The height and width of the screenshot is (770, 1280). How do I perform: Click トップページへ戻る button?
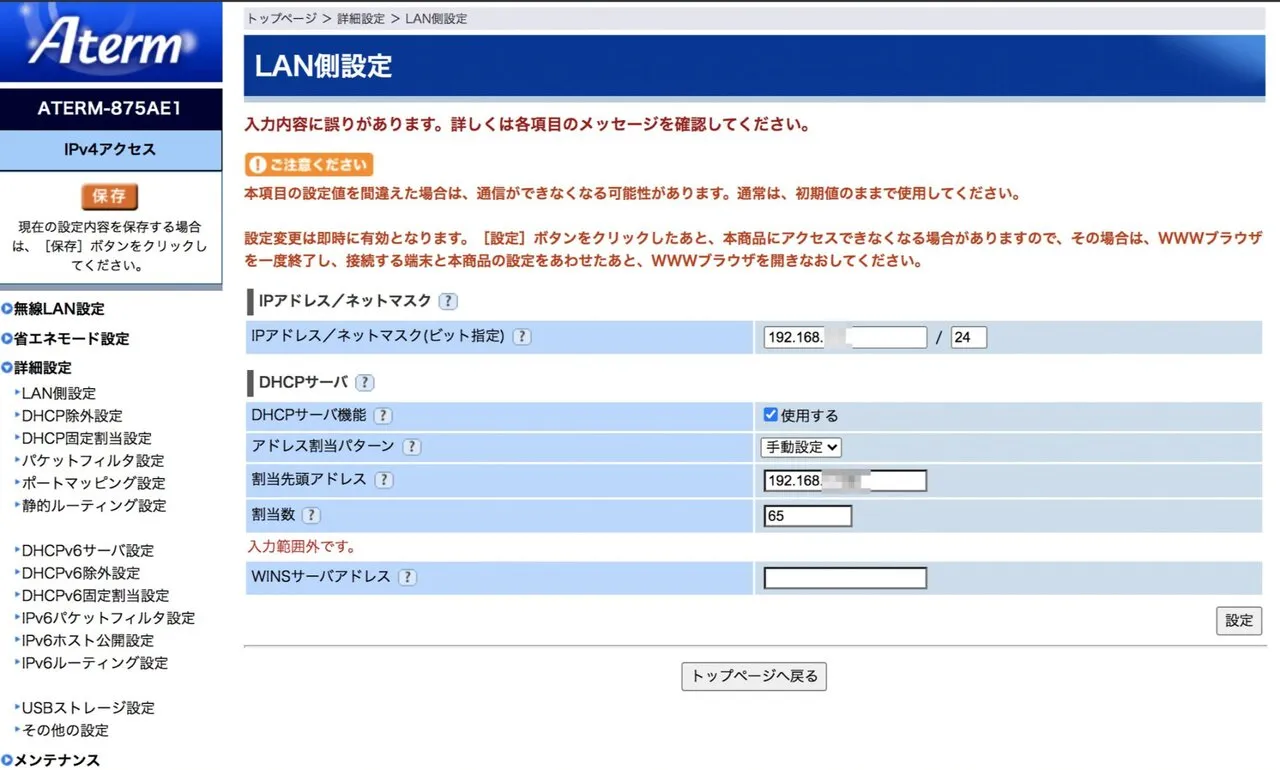(754, 676)
